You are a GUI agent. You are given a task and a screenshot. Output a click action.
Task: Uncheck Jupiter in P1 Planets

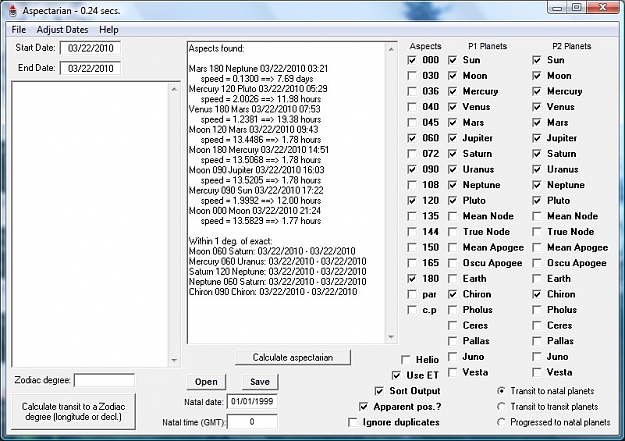pyautogui.click(x=452, y=138)
